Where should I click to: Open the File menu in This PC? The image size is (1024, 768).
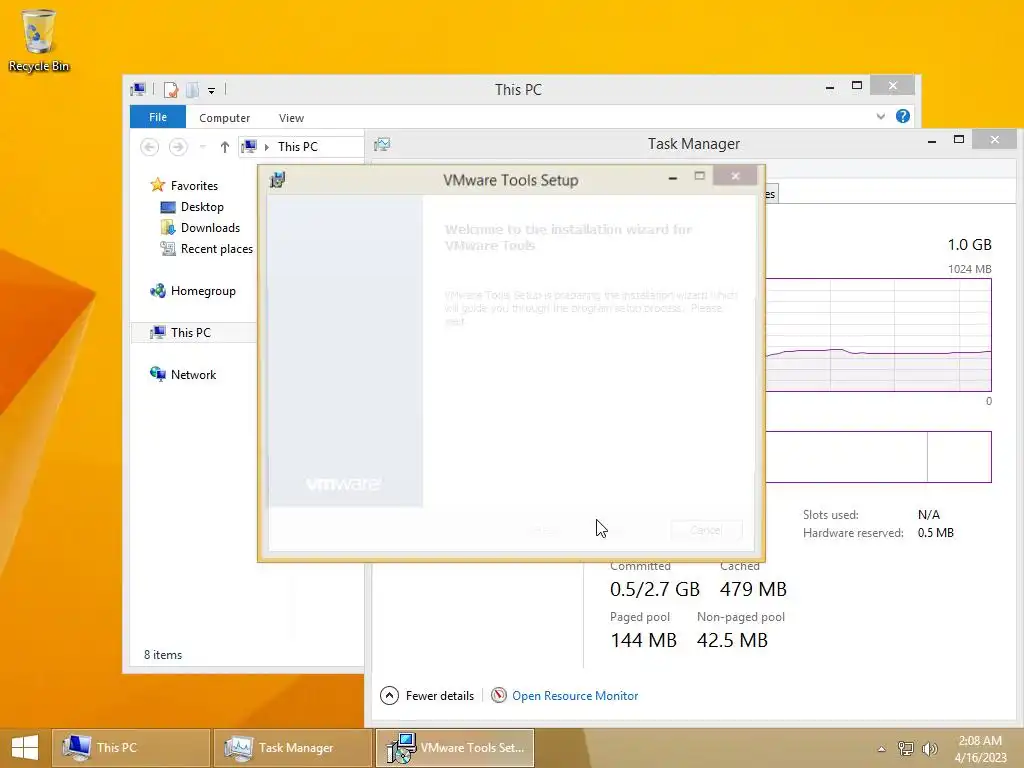157,117
